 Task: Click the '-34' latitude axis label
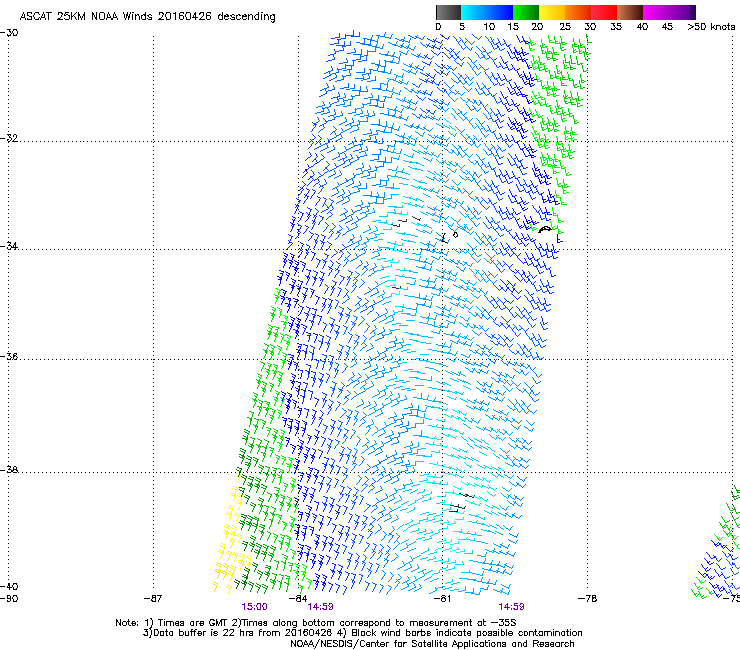click(x=9, y=246)
